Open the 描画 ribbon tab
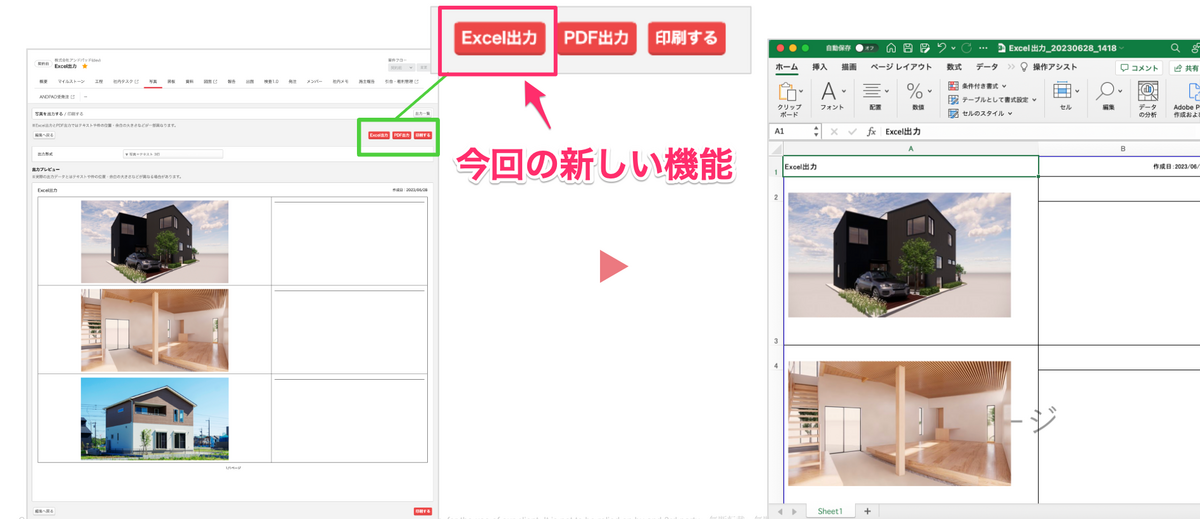 tap(849, 67)
